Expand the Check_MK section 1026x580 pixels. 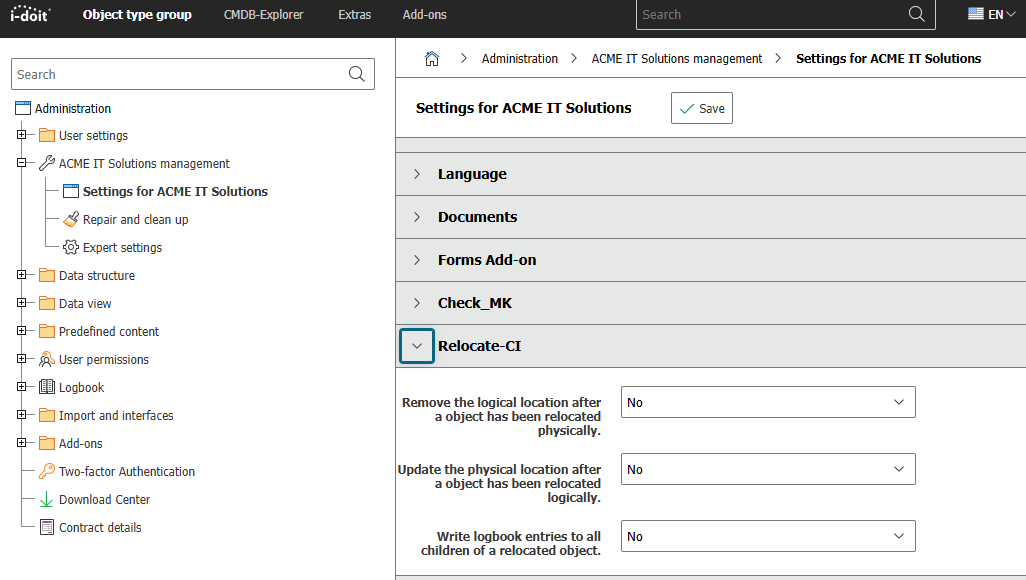(x=417, y=303)
